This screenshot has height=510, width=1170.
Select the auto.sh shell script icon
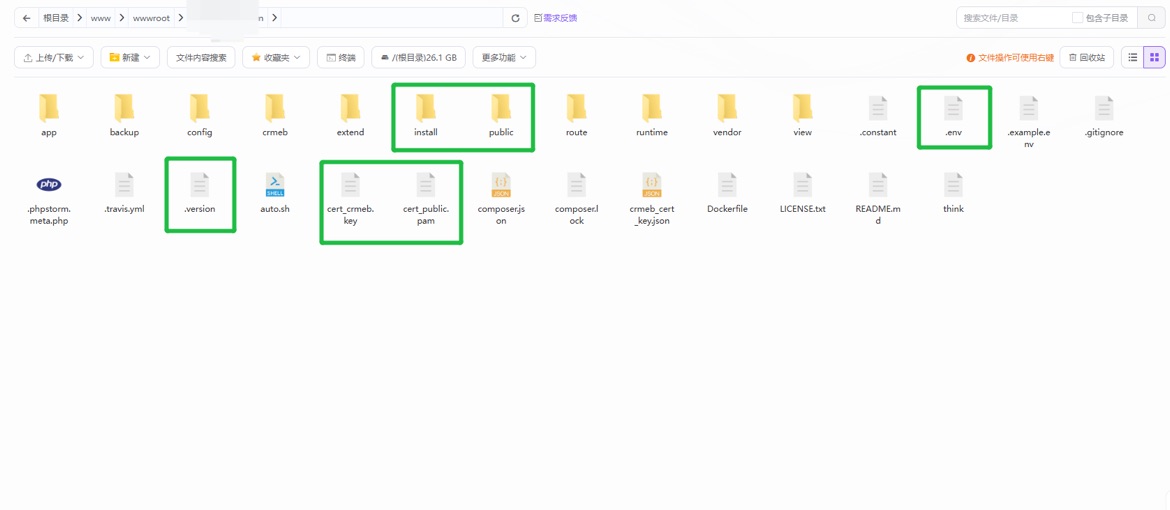275,184
